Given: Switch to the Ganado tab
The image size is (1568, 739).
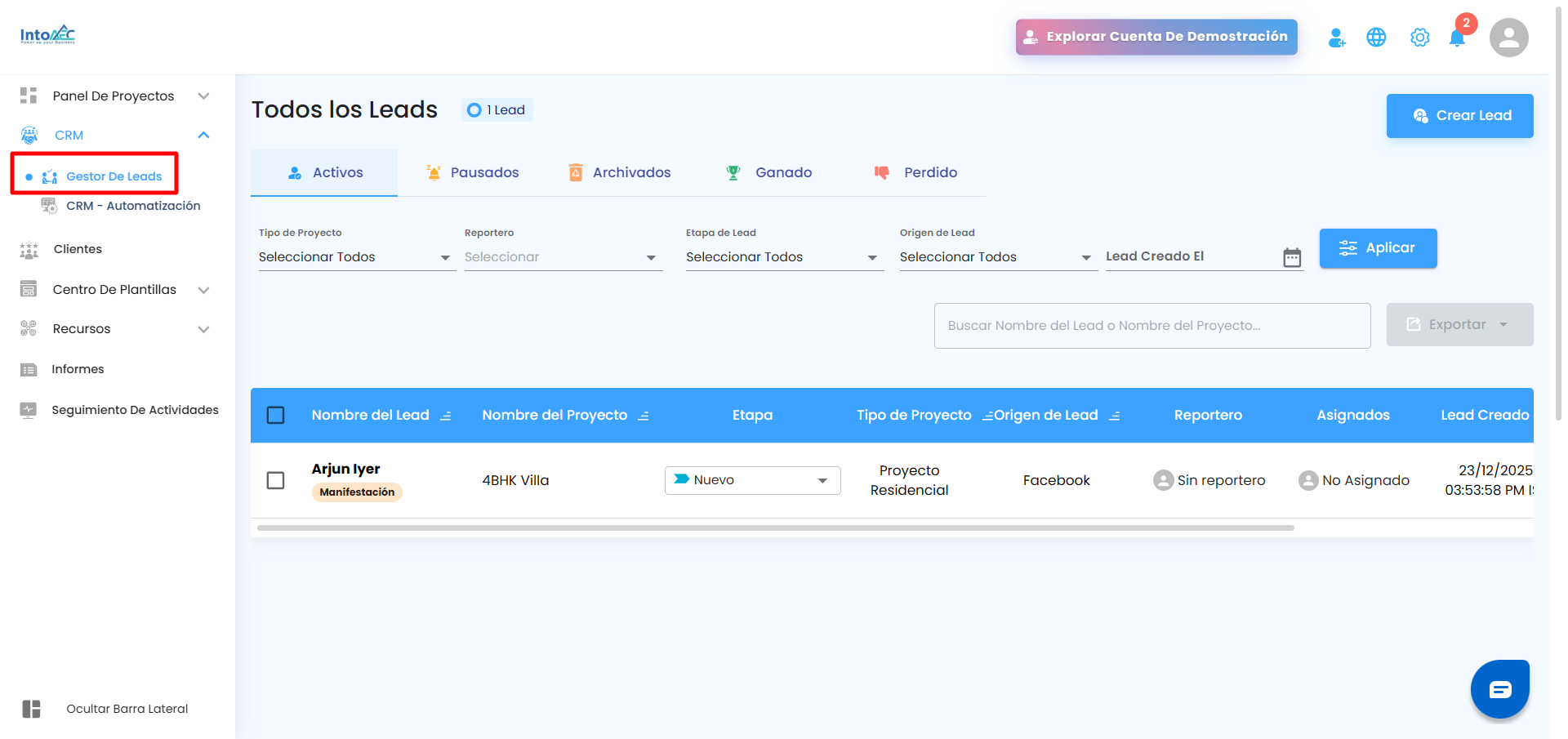Looking at the screenshot, I should (768, 172).
